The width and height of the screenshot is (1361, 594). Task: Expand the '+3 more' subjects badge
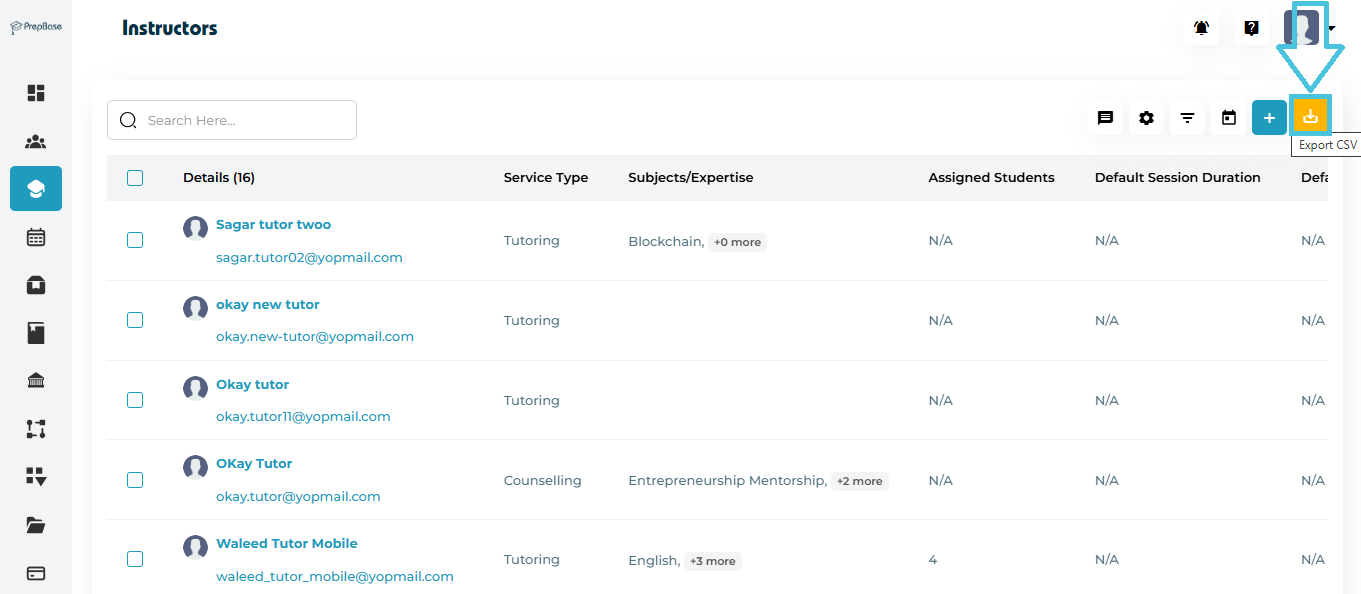[x=712, y=561]
